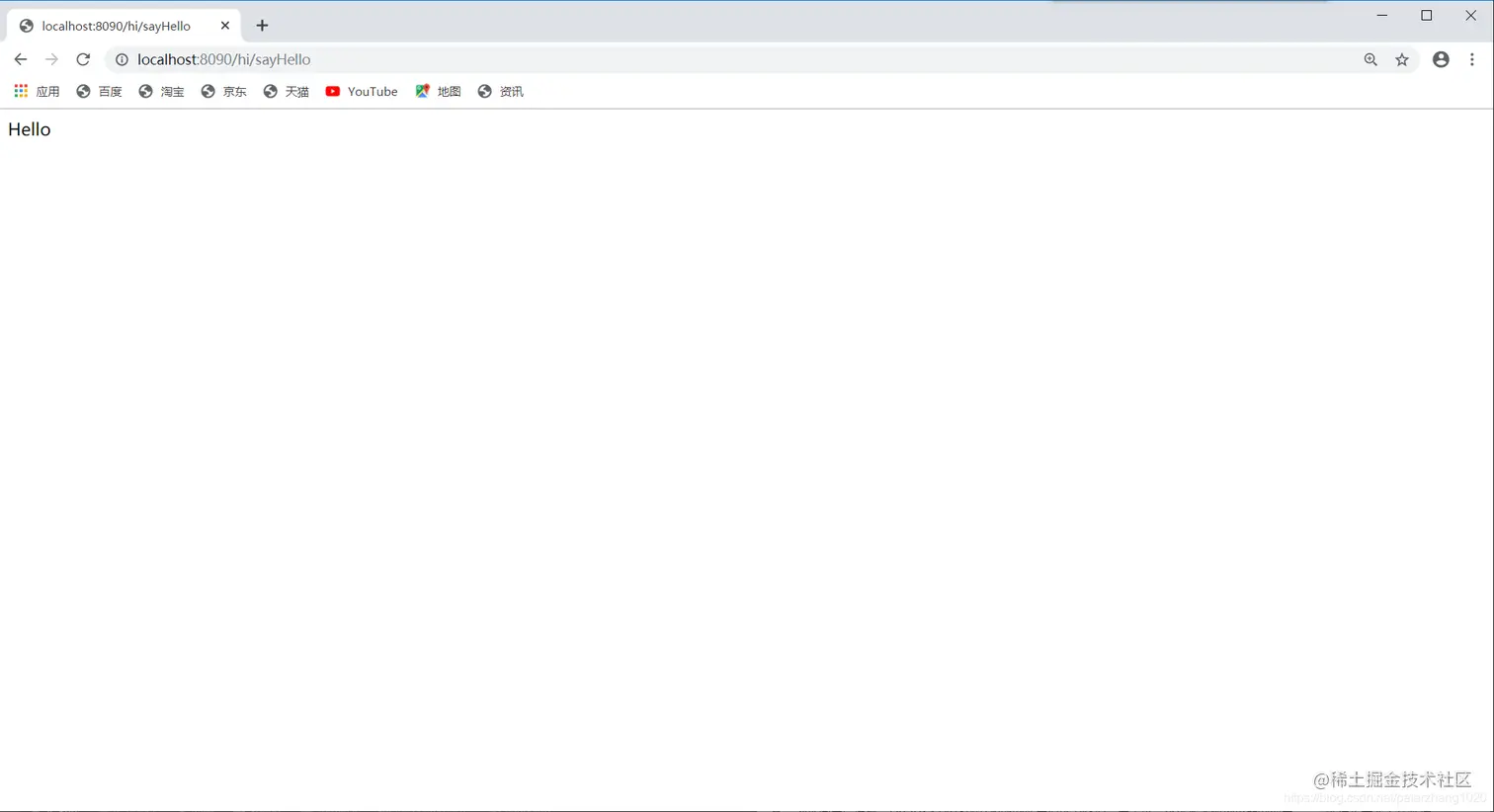Open the zoom magnifier in address bar

tap(1370, 60)
